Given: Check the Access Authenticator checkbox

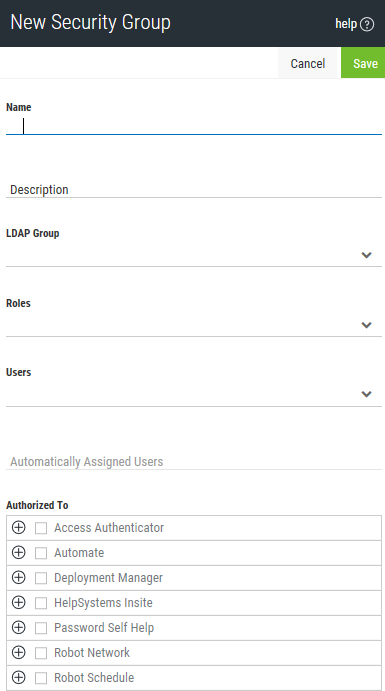Looking at the screenshot, I should [x=41, y=528].
